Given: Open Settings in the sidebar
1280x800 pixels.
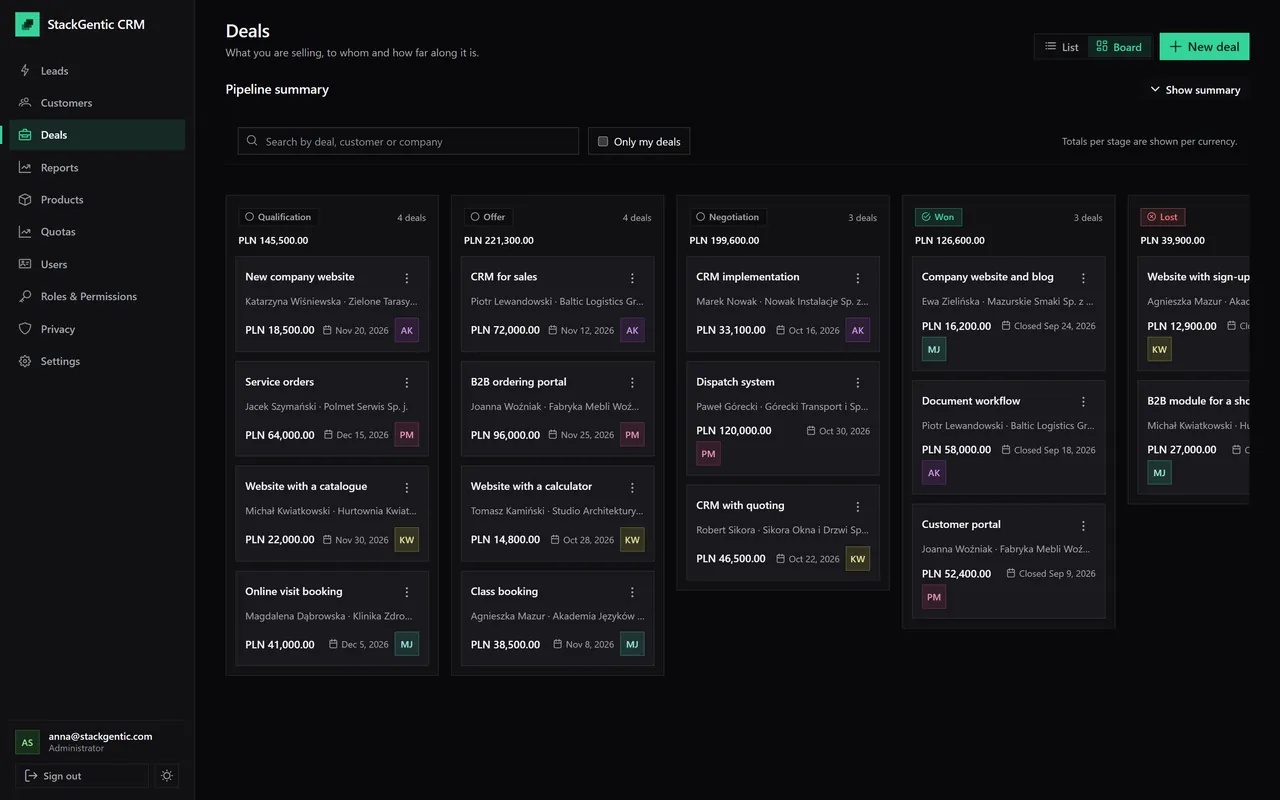Looking at the screenshot, I should (x=97, y=361).
